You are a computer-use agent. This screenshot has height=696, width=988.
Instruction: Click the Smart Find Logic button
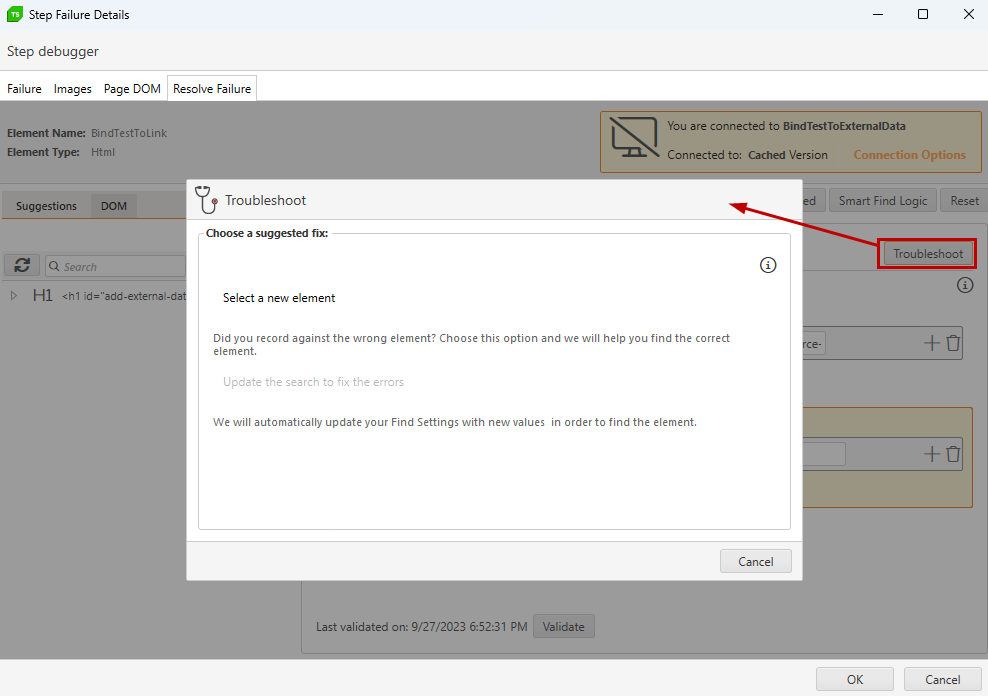pos(883,200)
